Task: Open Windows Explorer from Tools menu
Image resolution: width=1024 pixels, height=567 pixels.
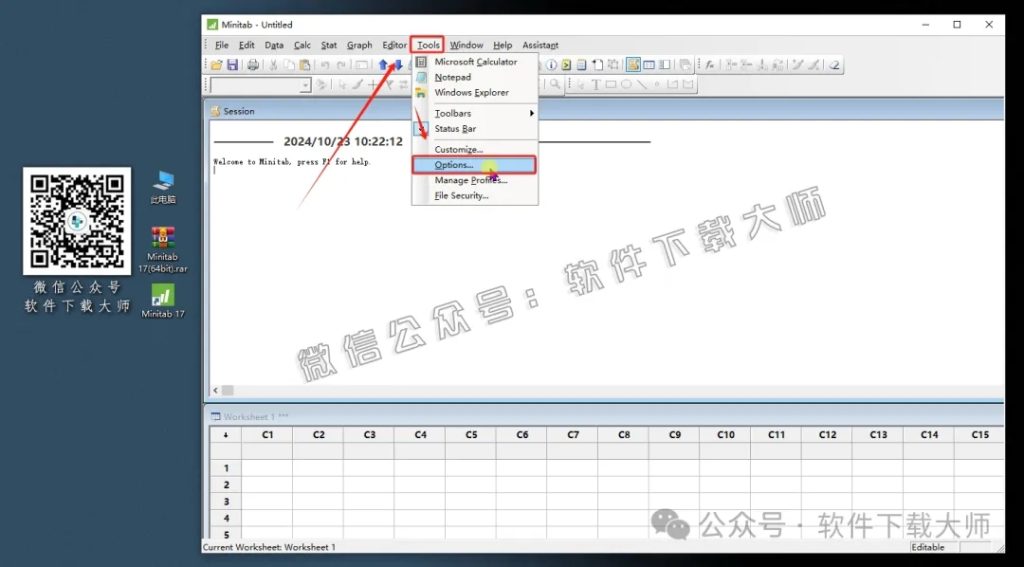Action: [x=475, y=93]
